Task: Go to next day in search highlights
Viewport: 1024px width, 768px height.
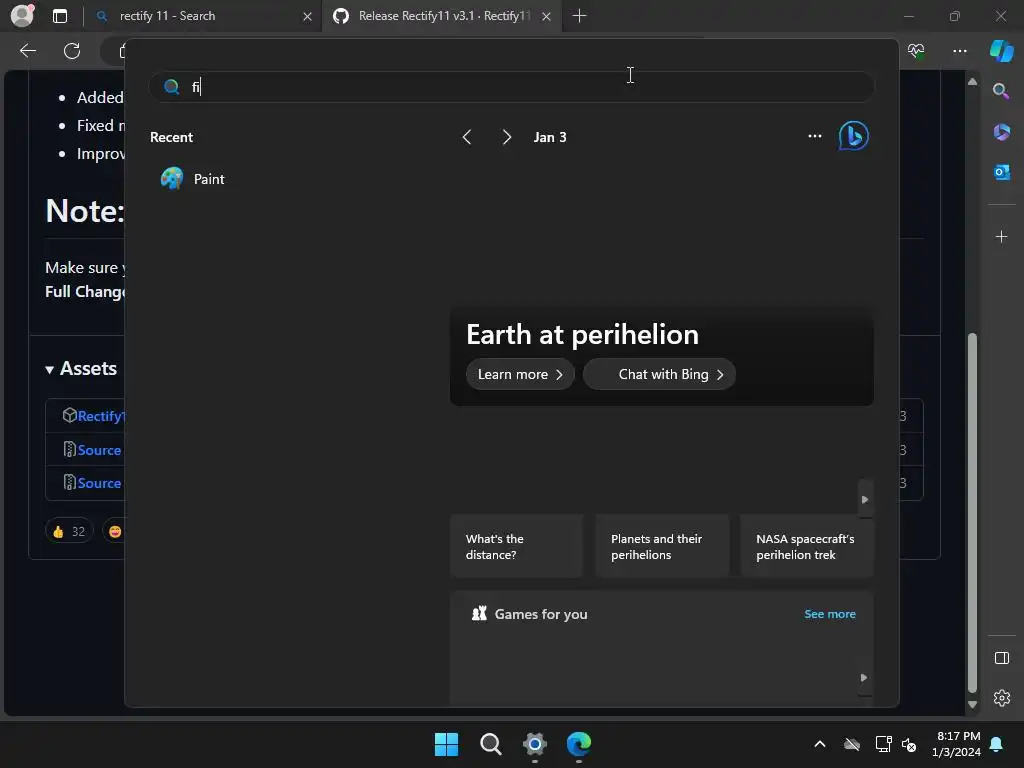Action: (506, 137)
